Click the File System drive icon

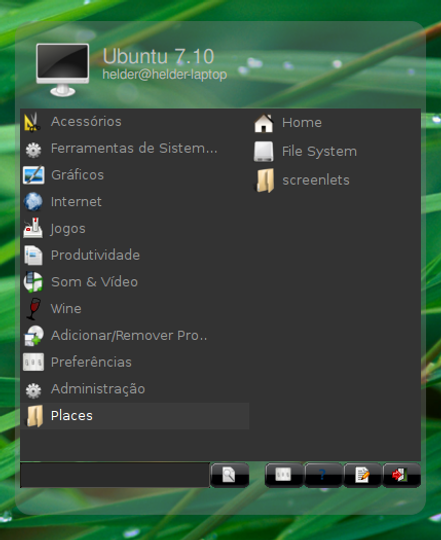click(x=264, y=152)
